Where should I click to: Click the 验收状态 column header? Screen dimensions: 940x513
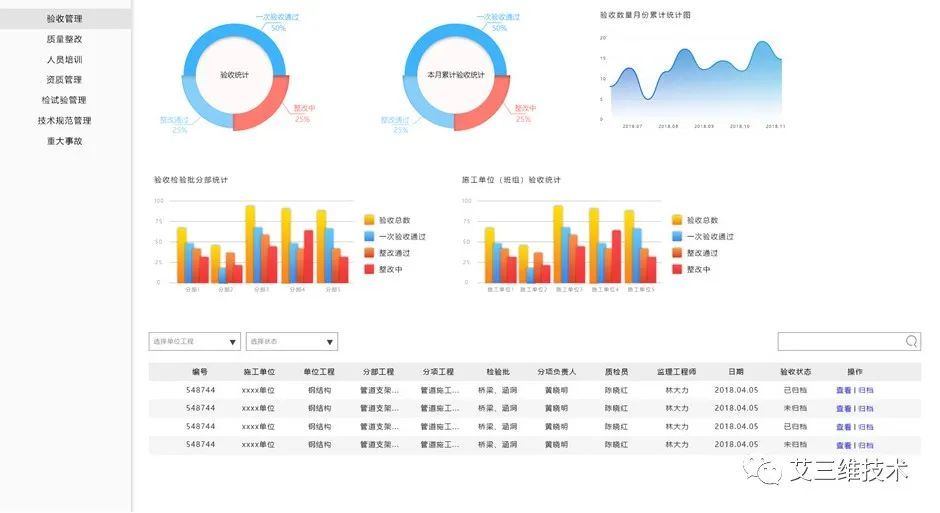[795, 372]
